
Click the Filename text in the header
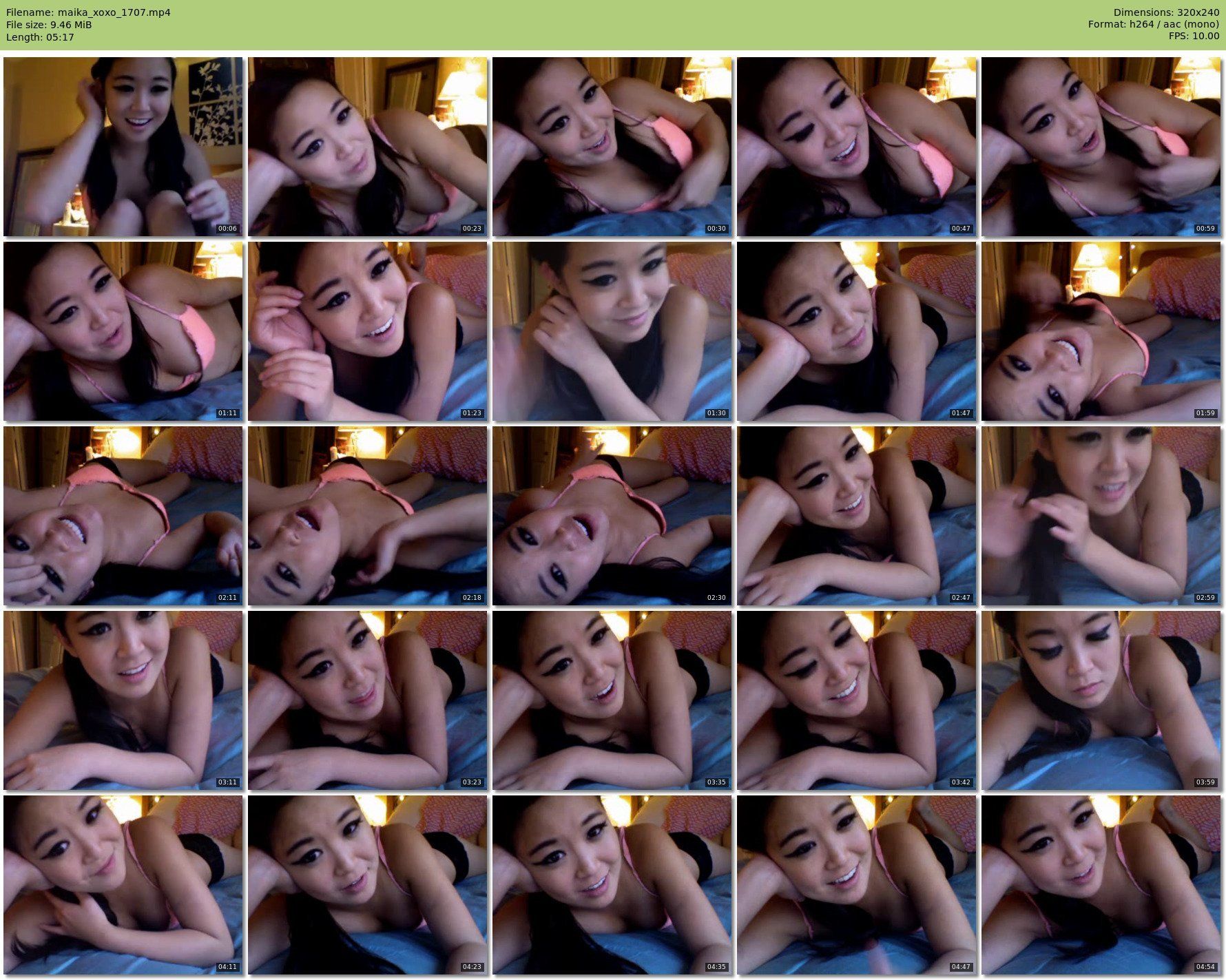pos(88,12)
